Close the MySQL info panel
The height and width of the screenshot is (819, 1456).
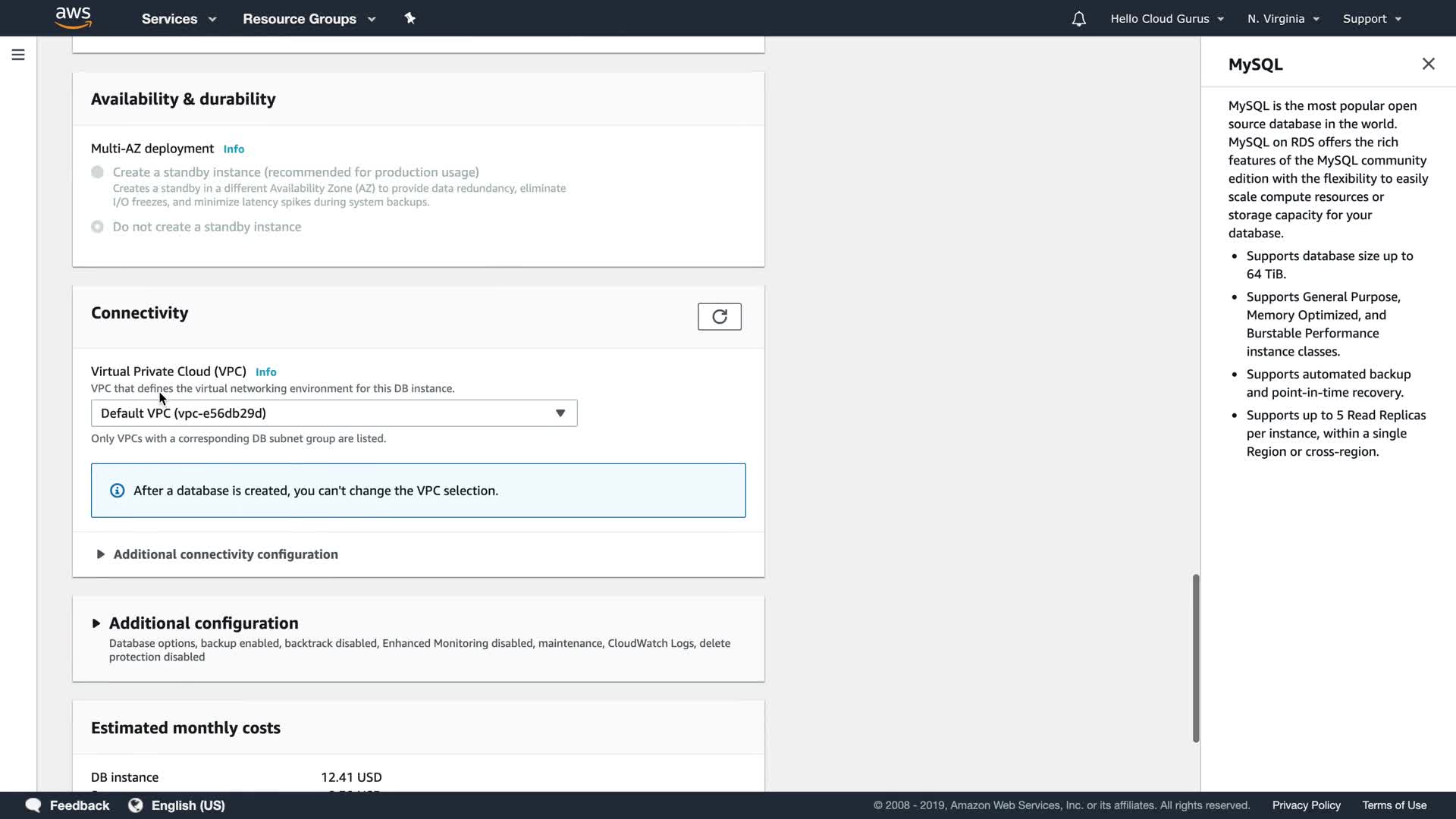[1428, 64]
